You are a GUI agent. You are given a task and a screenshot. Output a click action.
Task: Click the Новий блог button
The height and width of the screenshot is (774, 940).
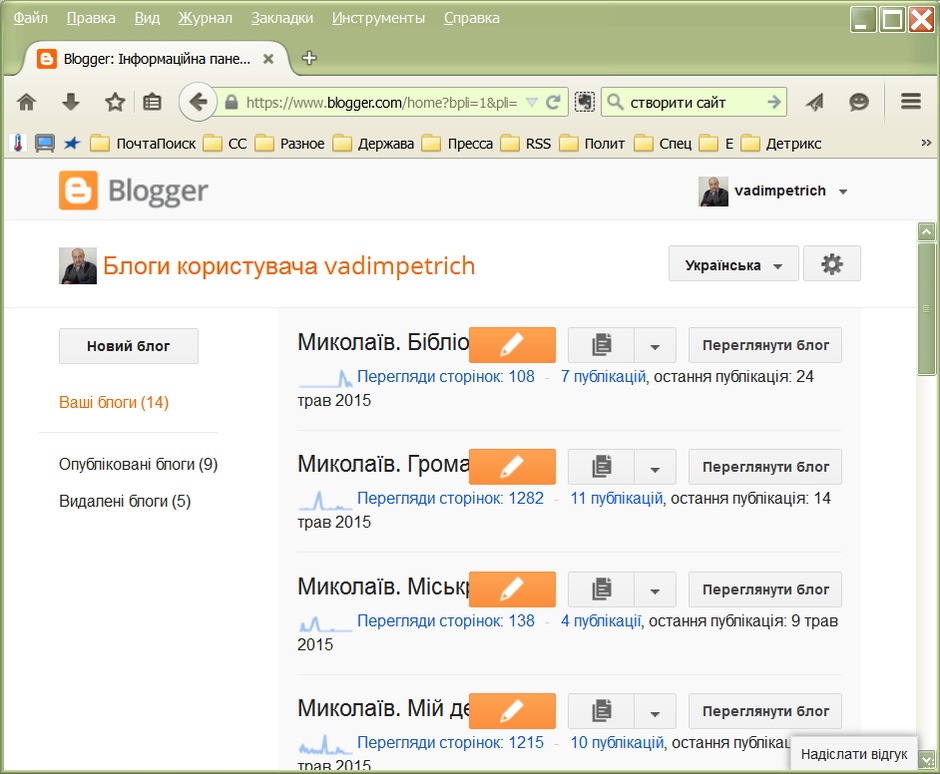click(128, 346)
